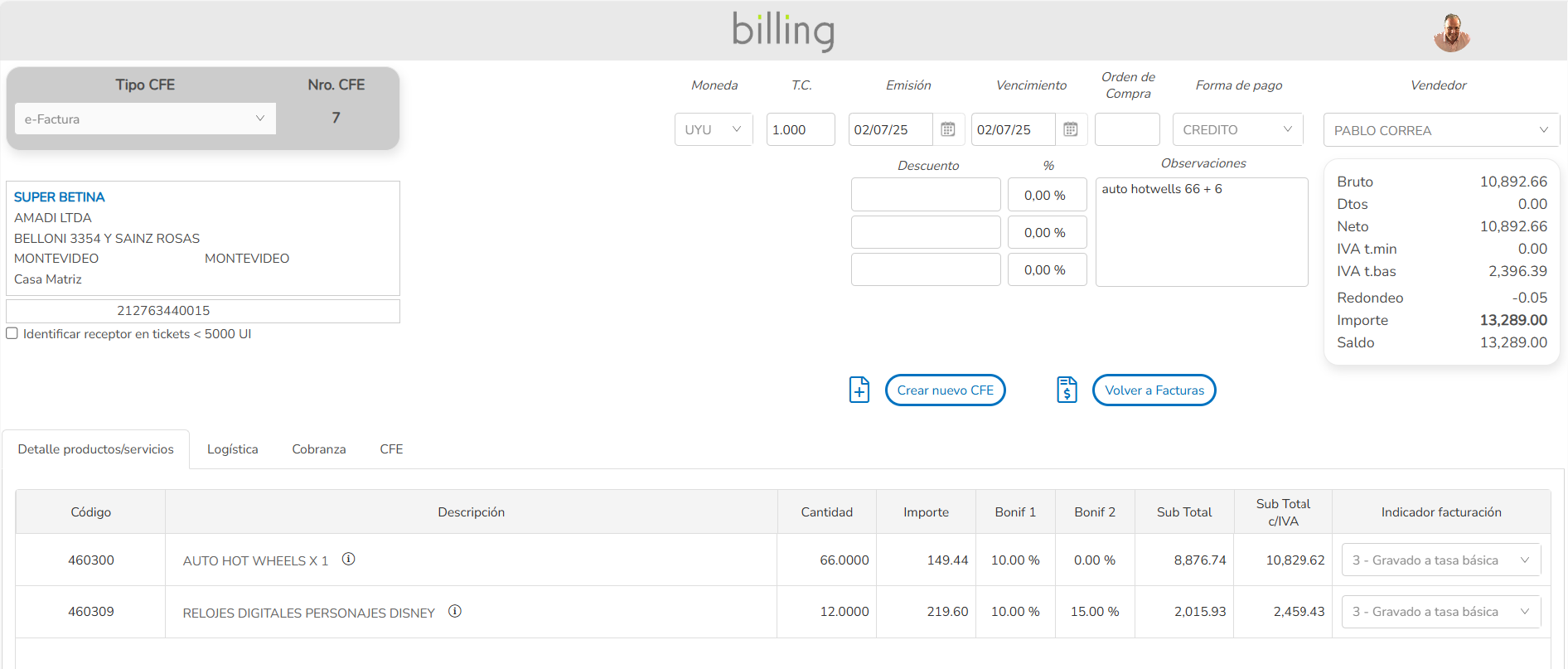Expand the Moneda UYU dropdown
The image size is (1568, 669).
click(x=713, y=129)
